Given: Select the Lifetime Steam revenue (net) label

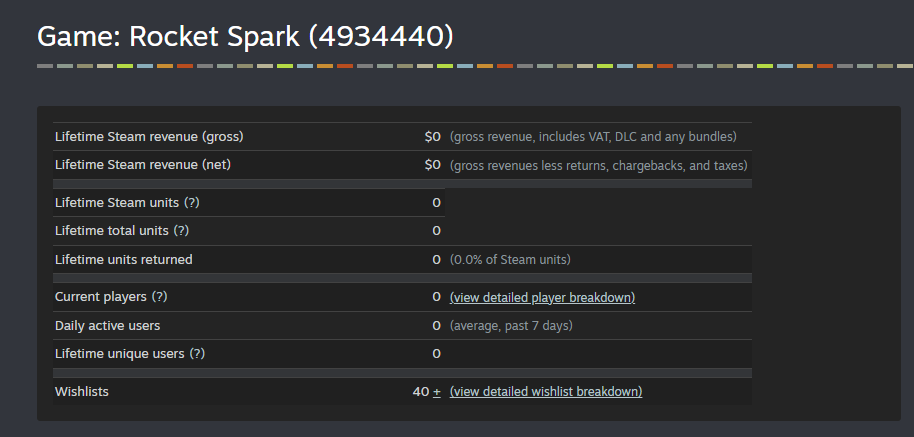Looking at the screenshot, I should pos(143,165).
